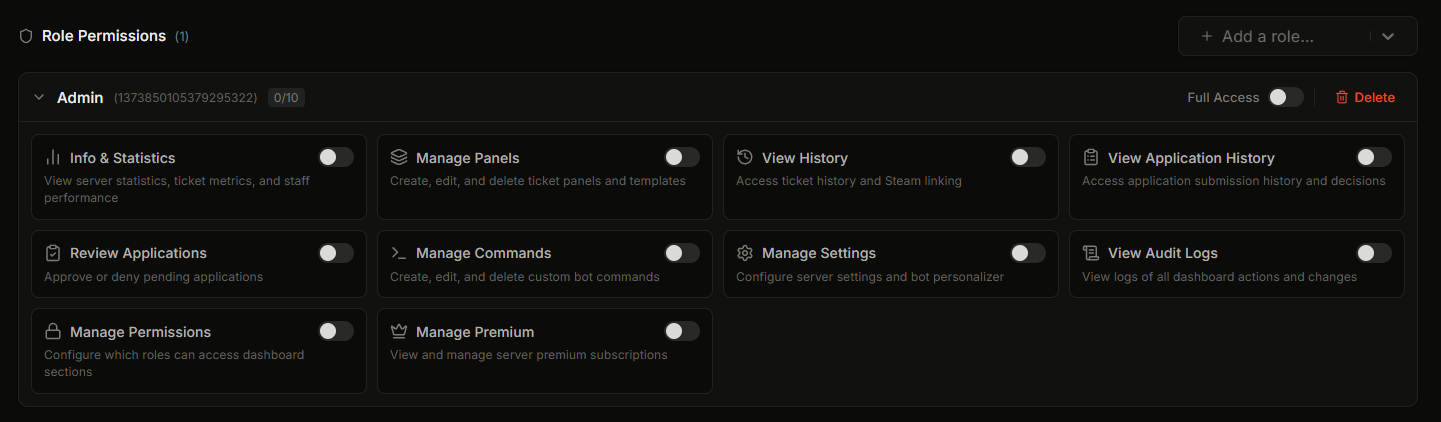Click 'View logs of all dashboard actions' description
This screenshot has height=422, width=1441.
coord(1219,277)
